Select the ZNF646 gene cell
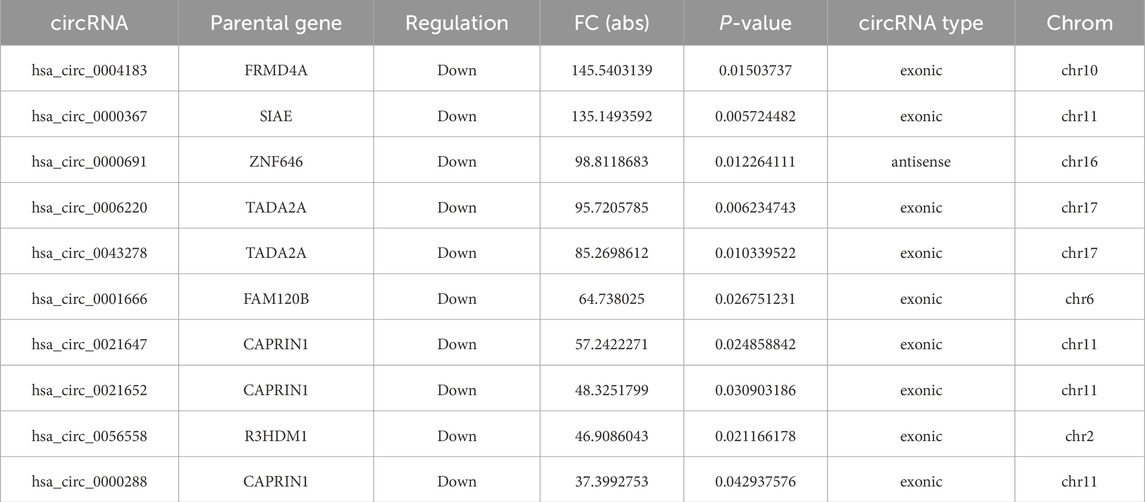The height and width of the screenshot is (502, 1145). click(x=276, y=162)
